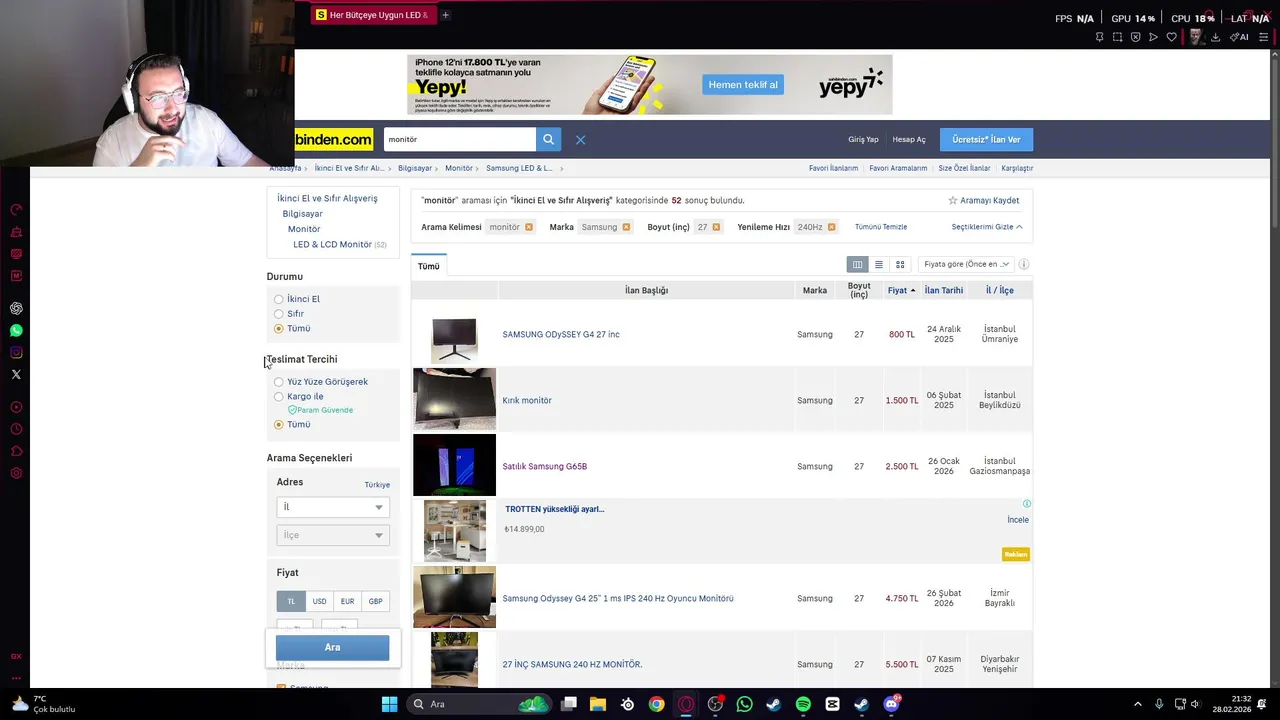Select the Sıfır condition radio button
Viewport: 1280px width, 720px height.
(x=279, y=314)
